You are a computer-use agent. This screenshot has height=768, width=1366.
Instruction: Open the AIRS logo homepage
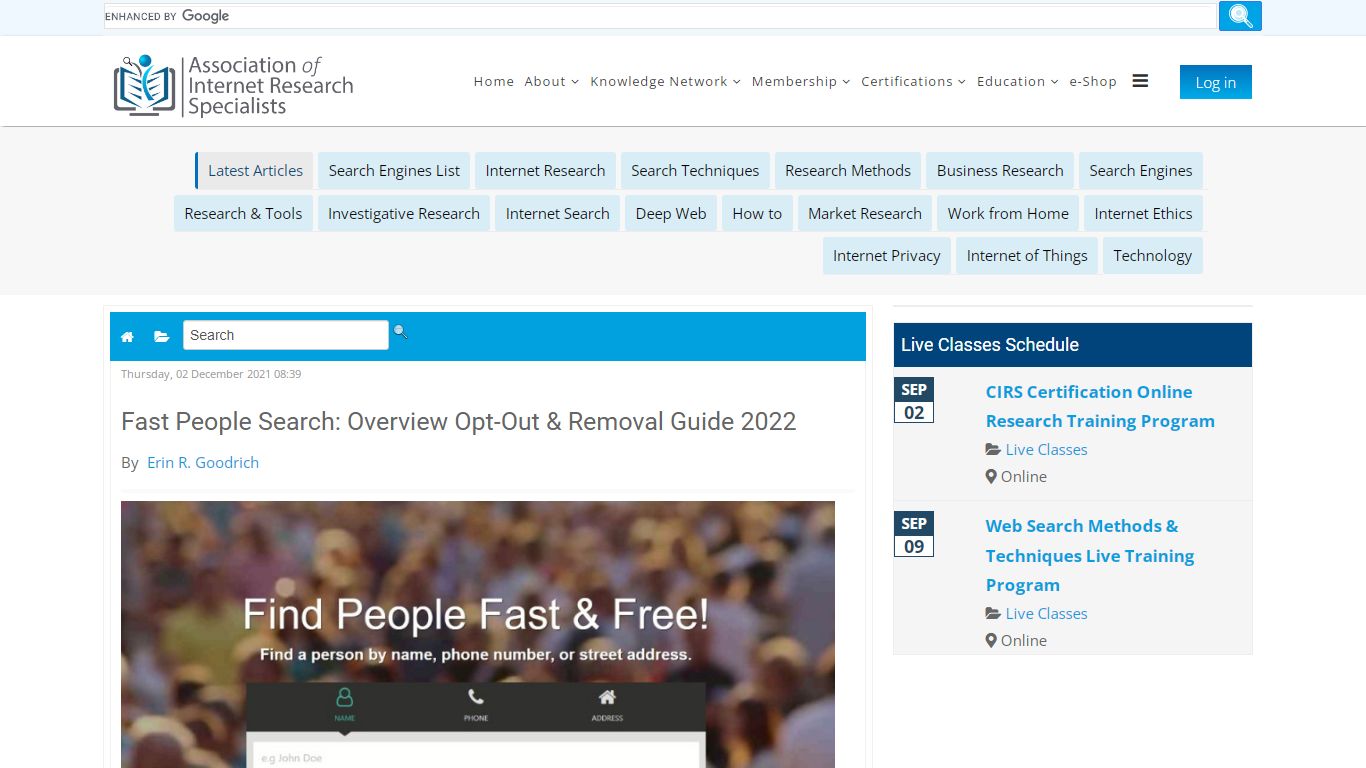coord(234,86)
